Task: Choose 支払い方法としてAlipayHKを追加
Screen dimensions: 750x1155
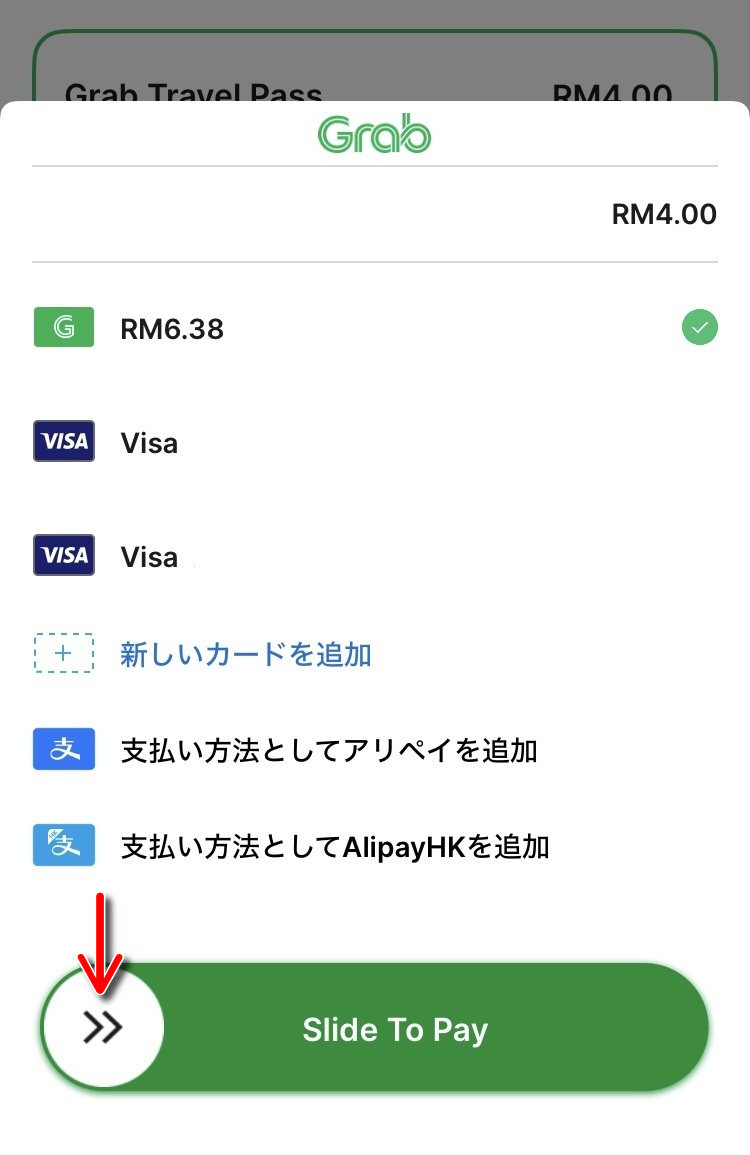Action: click(x=335, y=847)
